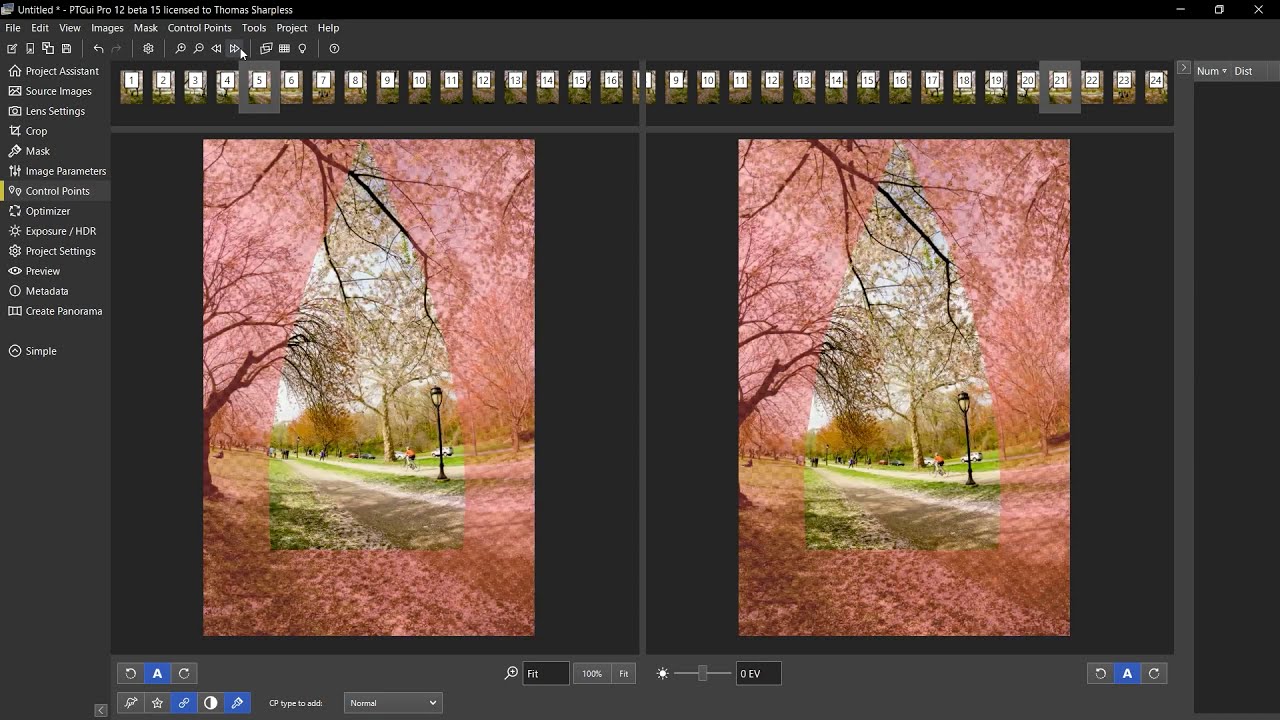Sort by the Num column header
1280x720 pixels.
pyautogui.click(x=1211, y=71)
